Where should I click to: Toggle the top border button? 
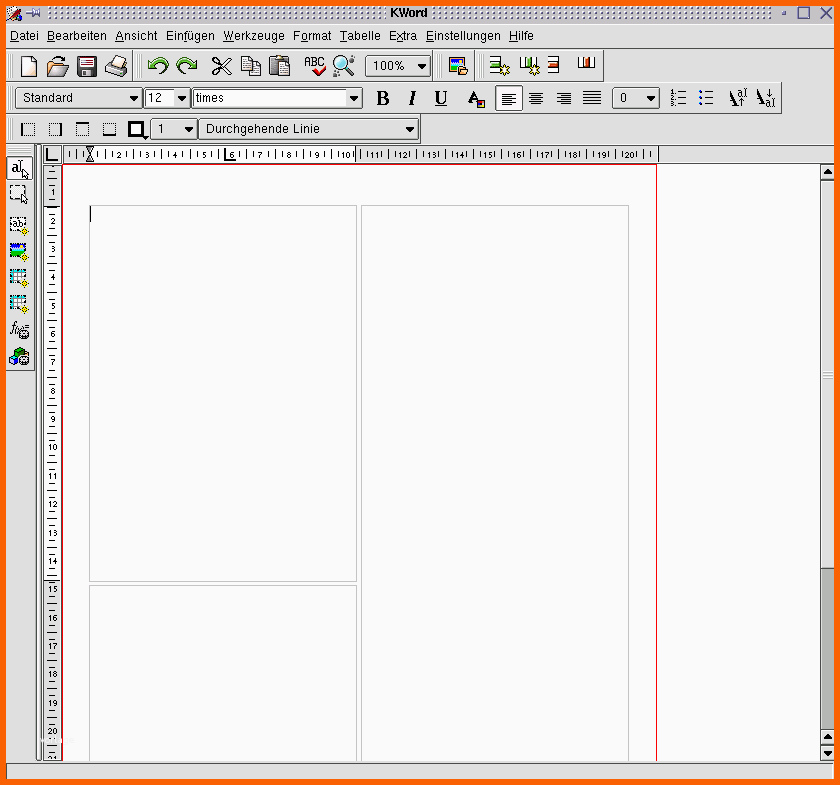point(82,129)
